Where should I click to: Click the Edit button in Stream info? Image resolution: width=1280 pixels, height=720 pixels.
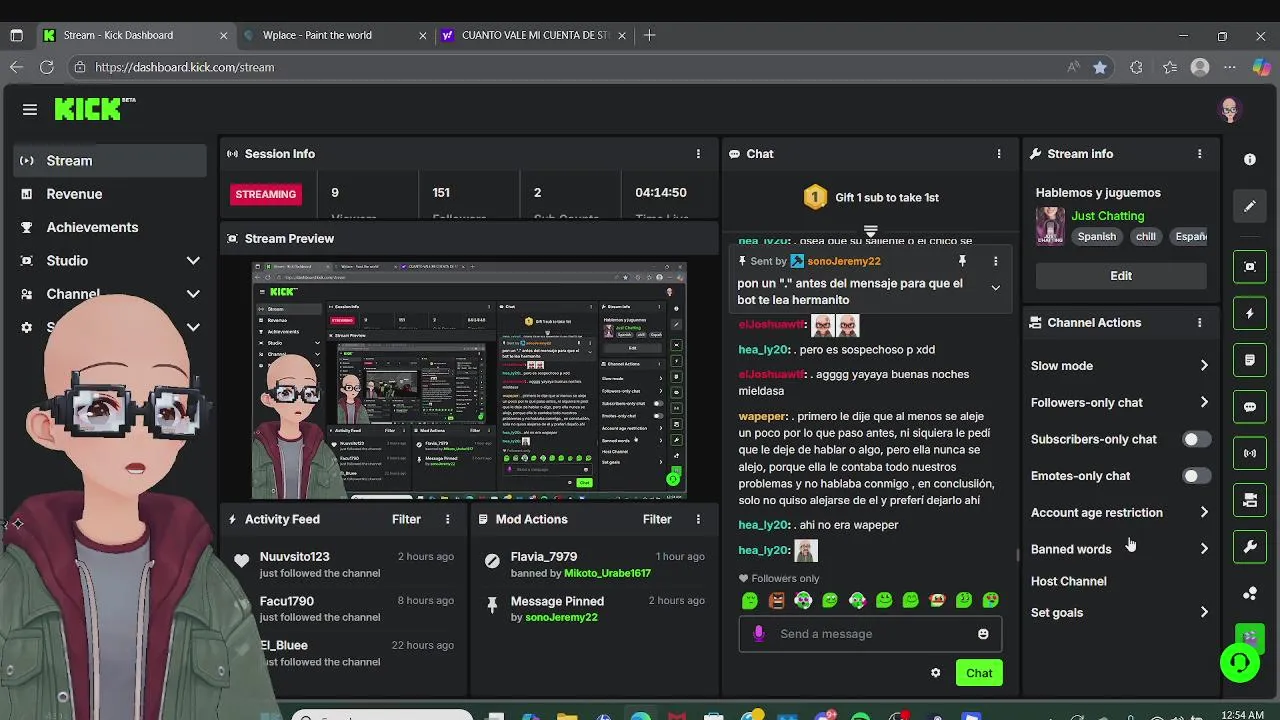[x=1121, y=276]
